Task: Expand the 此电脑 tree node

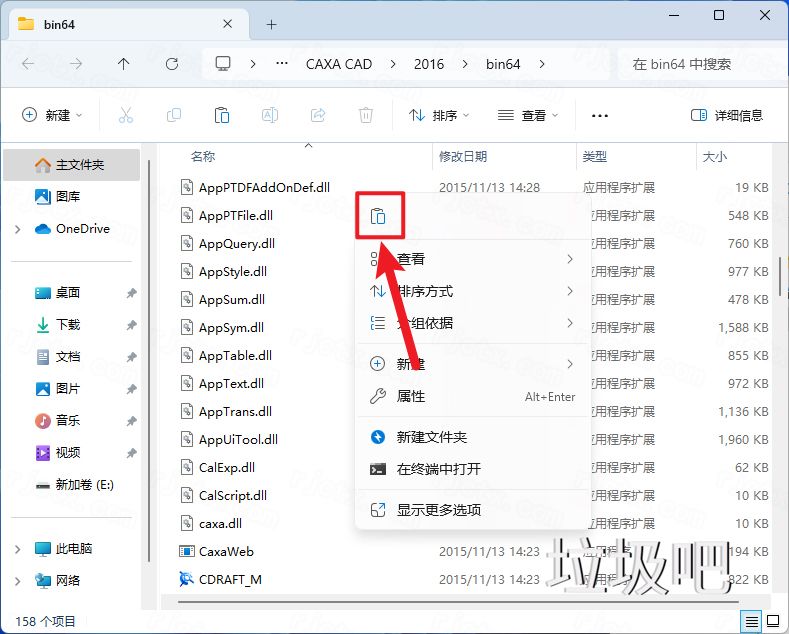Action: pyautogui.click(x=18, y=549)
